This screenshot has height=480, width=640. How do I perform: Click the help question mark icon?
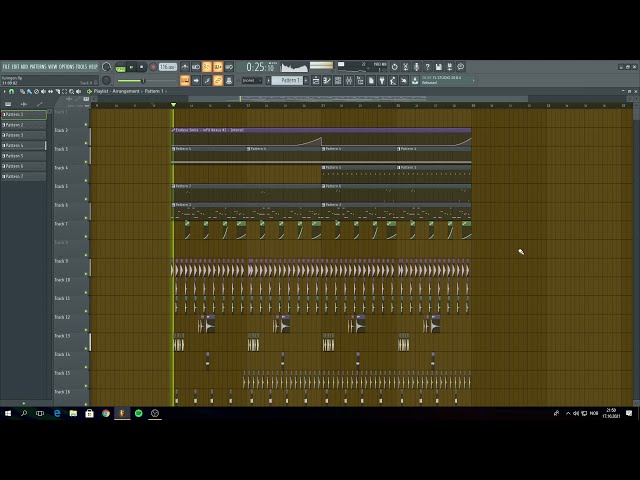(x=428, y=67)
